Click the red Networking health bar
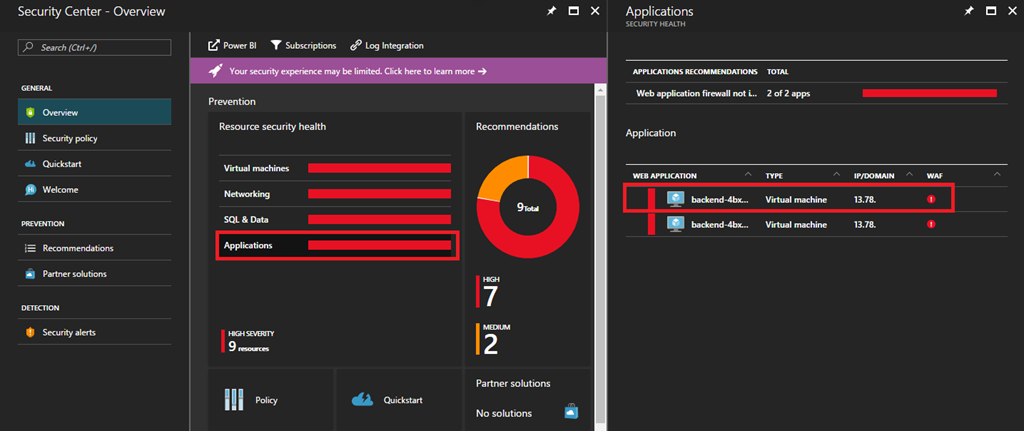The image size is (1024, 431). pos(379,194)
